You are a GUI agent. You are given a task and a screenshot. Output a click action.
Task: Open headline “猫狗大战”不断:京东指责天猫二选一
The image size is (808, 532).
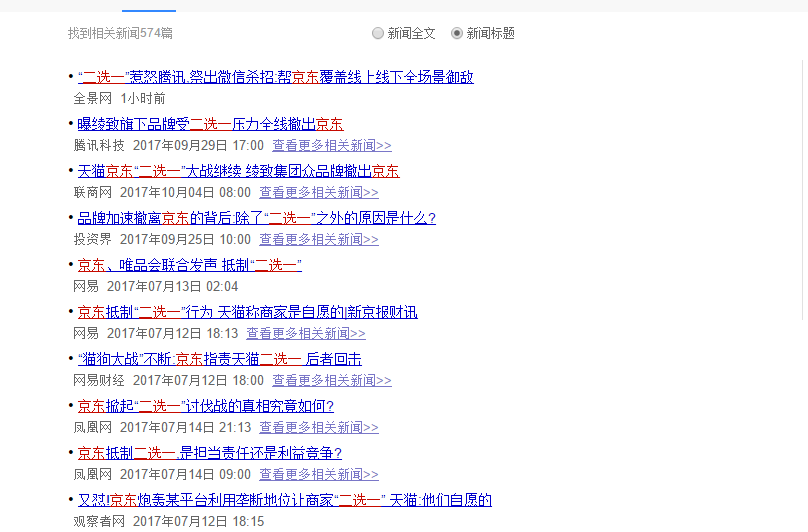[220, 359]
